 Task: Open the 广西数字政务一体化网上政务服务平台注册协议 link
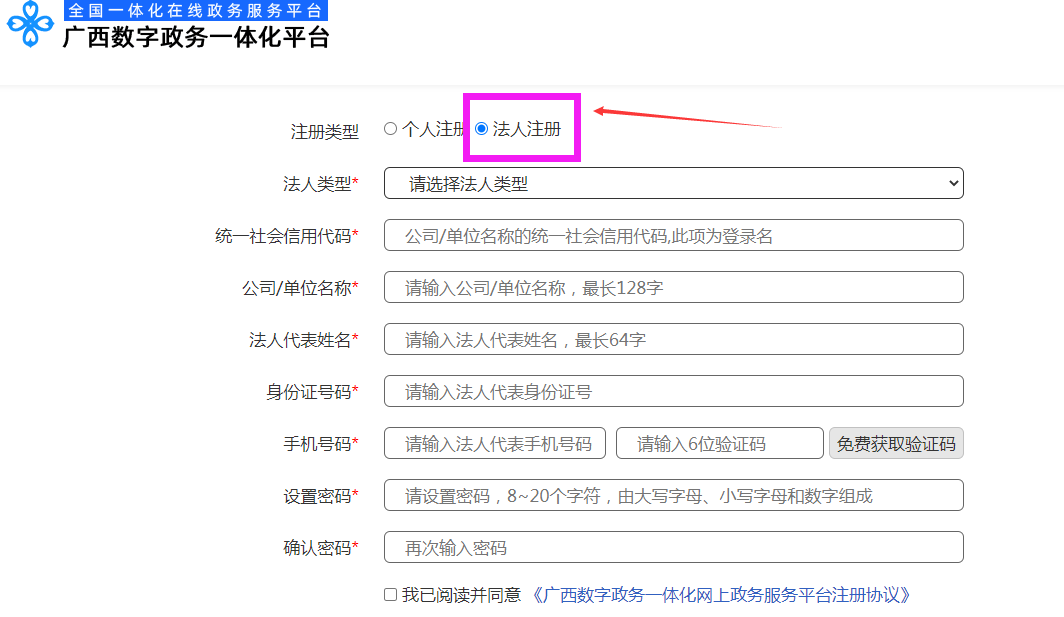tap(721, 595)
